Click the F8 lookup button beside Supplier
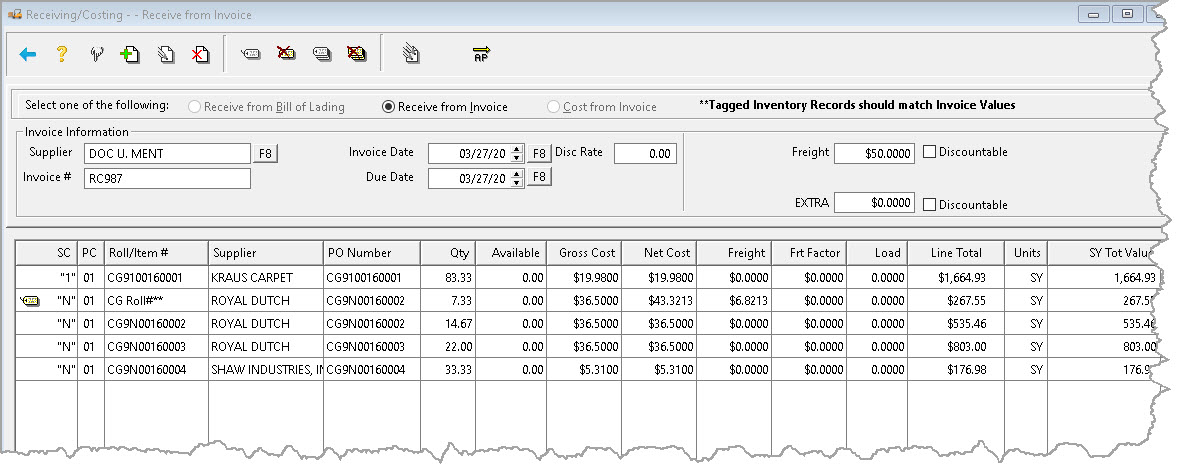The height and width of the screenshot is (470, 1180). 265,153
